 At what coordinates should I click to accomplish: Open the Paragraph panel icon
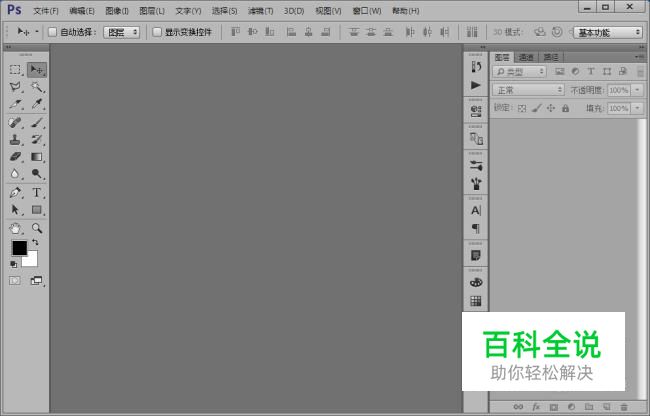click(x=476, y=228)
